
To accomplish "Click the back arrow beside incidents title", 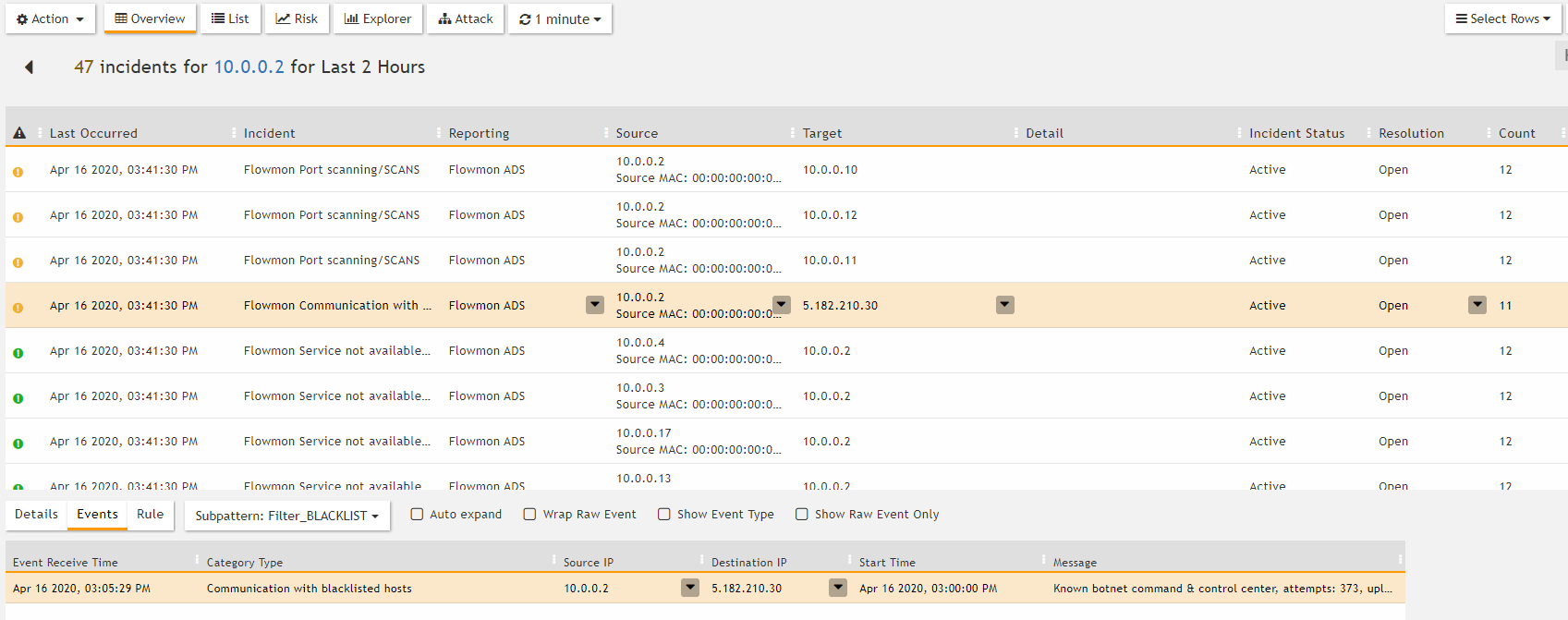I will coord(29,67).
